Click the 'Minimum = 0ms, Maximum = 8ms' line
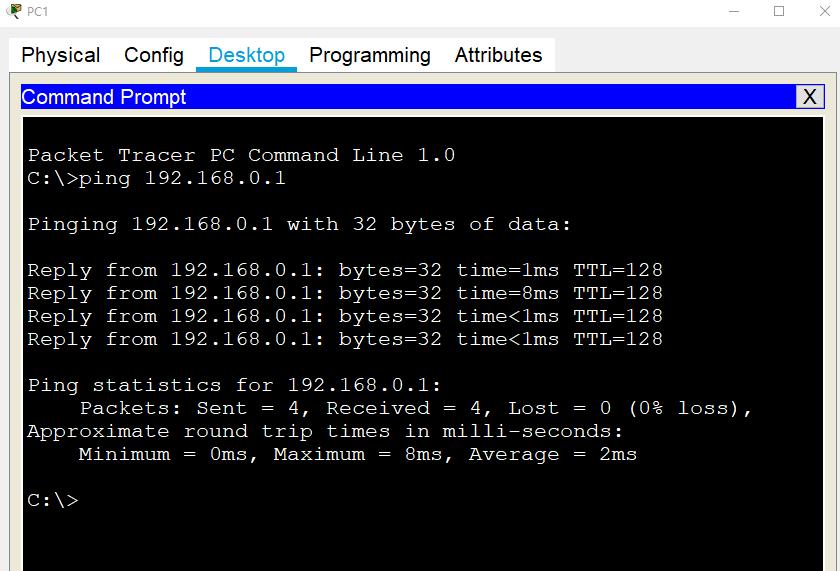Viewport: 840px width, 571px height. pyautogui.click(x=358, y=454)
